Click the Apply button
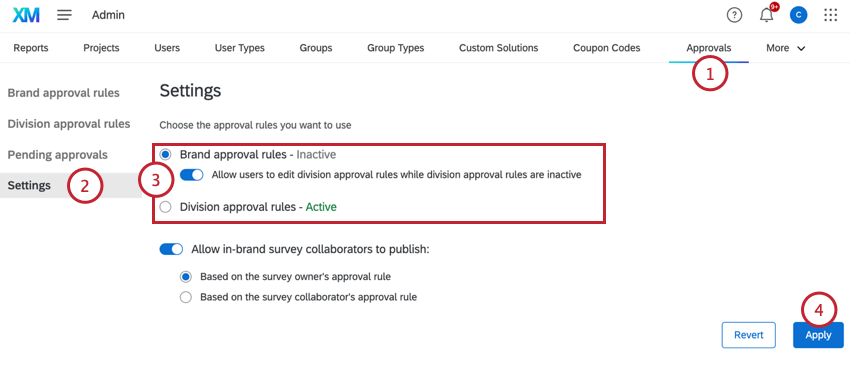This screenshot has width=850, height=386. [818, 335]
